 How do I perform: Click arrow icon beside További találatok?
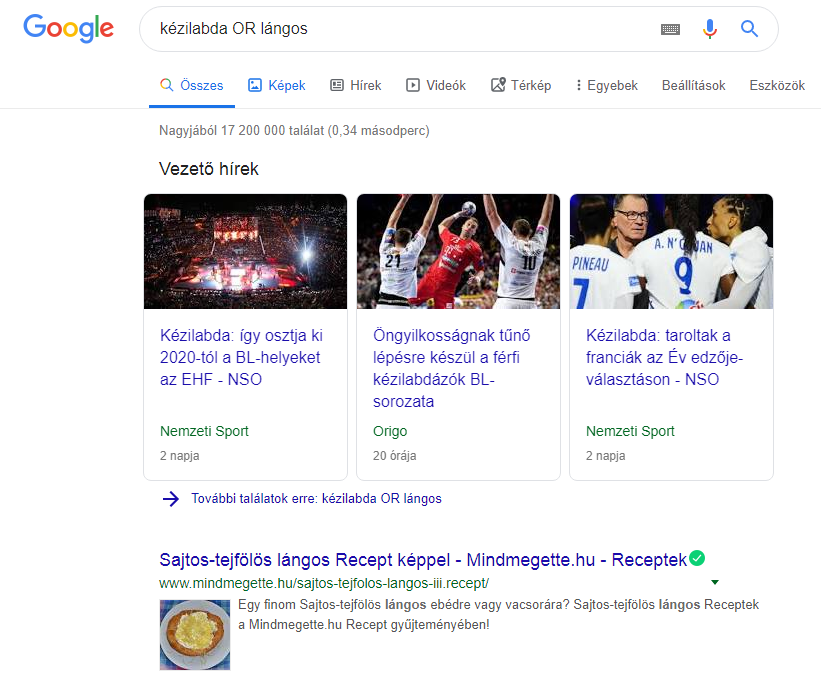click(171, 499)
